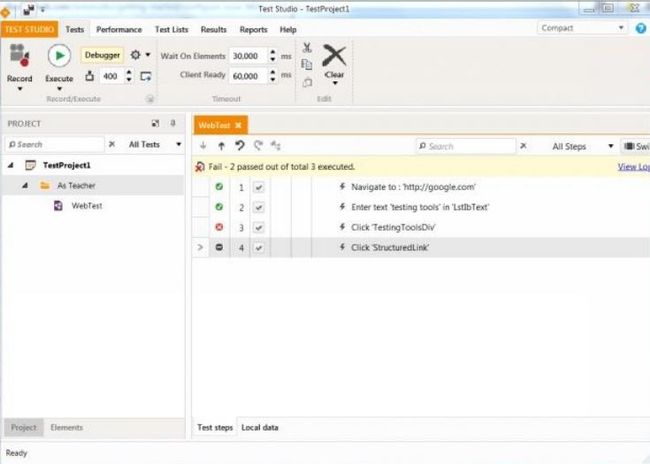Select WebTest in project tree

[x=87, y=206]
